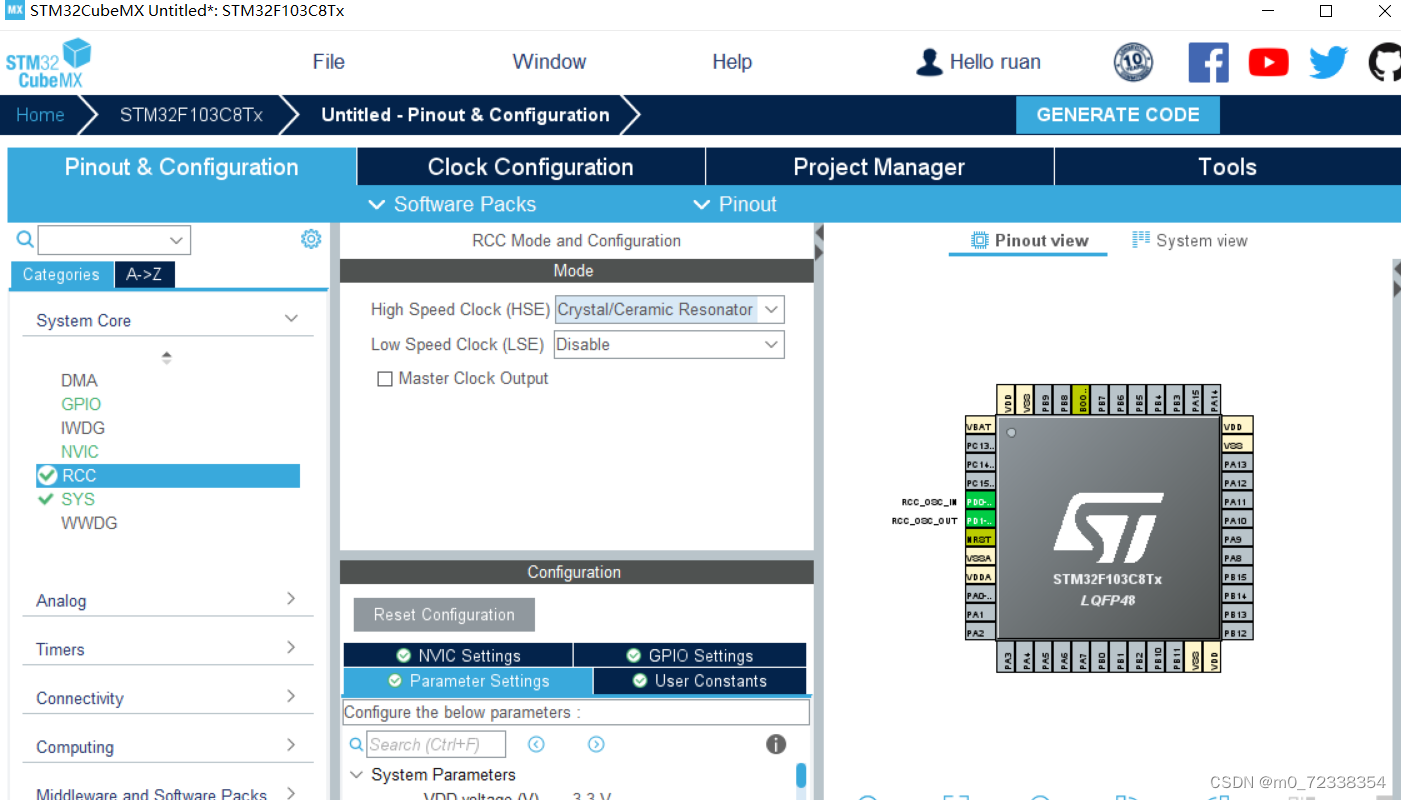
Task: Open the Pinout dropdown menu
Action: pos(735,204)
